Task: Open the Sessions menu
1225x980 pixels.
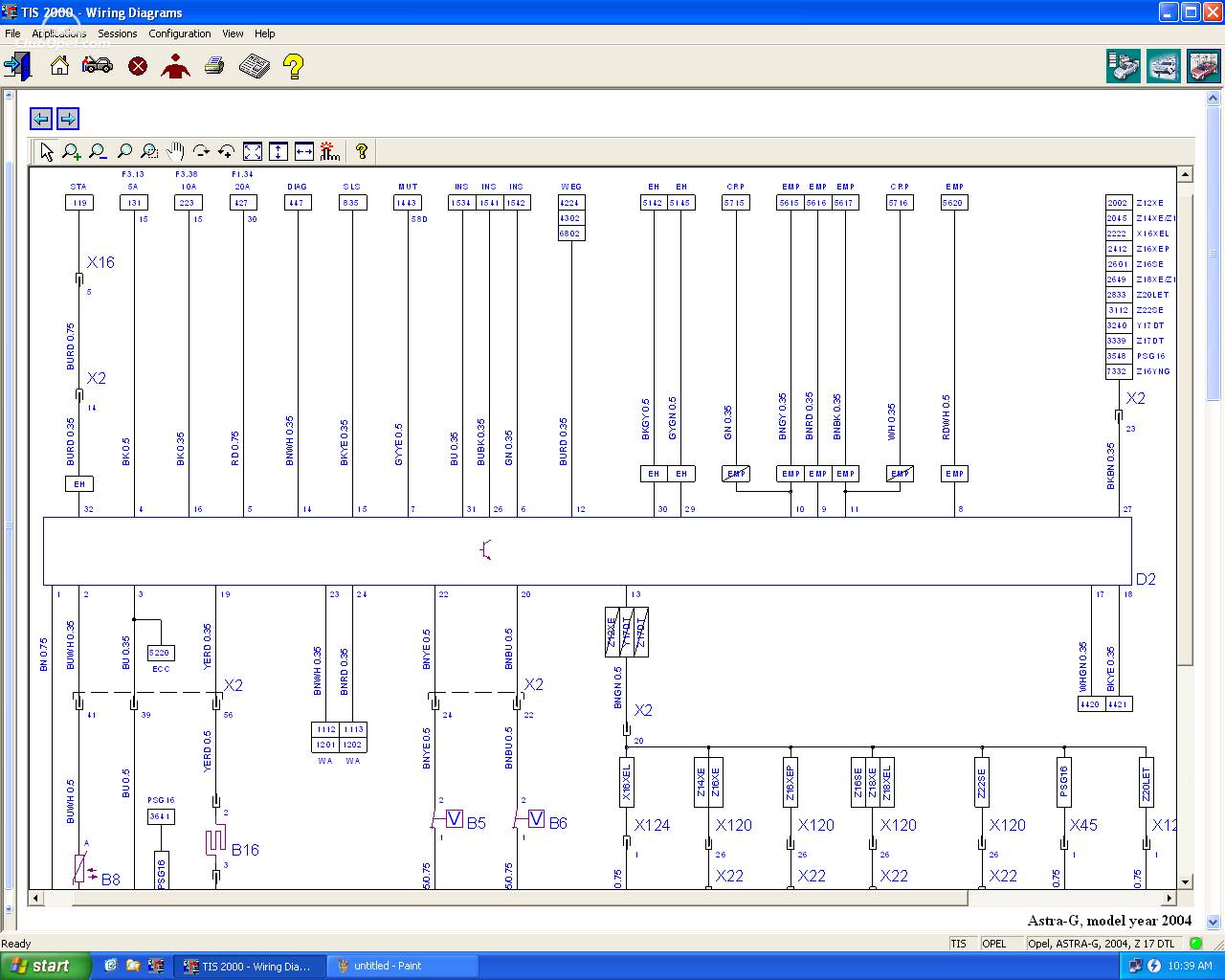Action: click(118, 33)
